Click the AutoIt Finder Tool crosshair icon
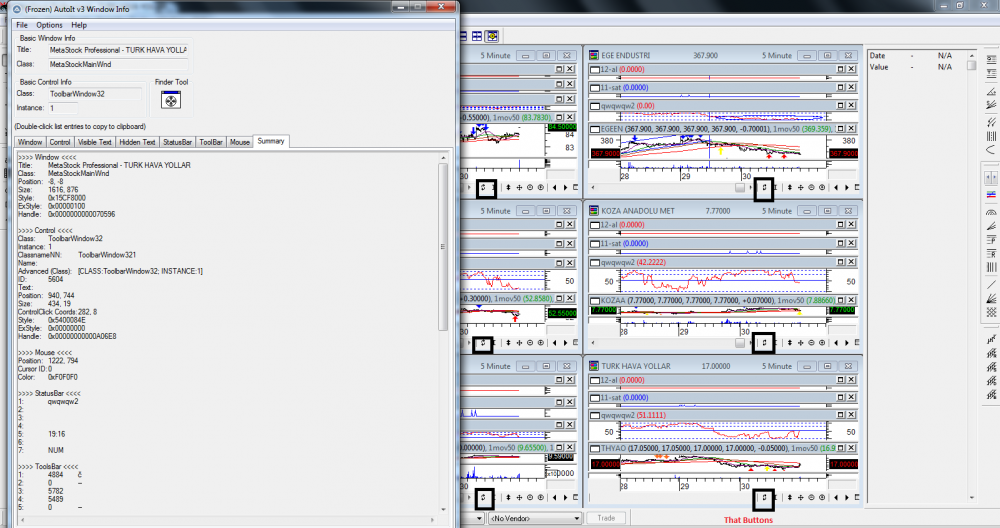The height and width of the screenshot is (528, 1000). tap(170, 100)
